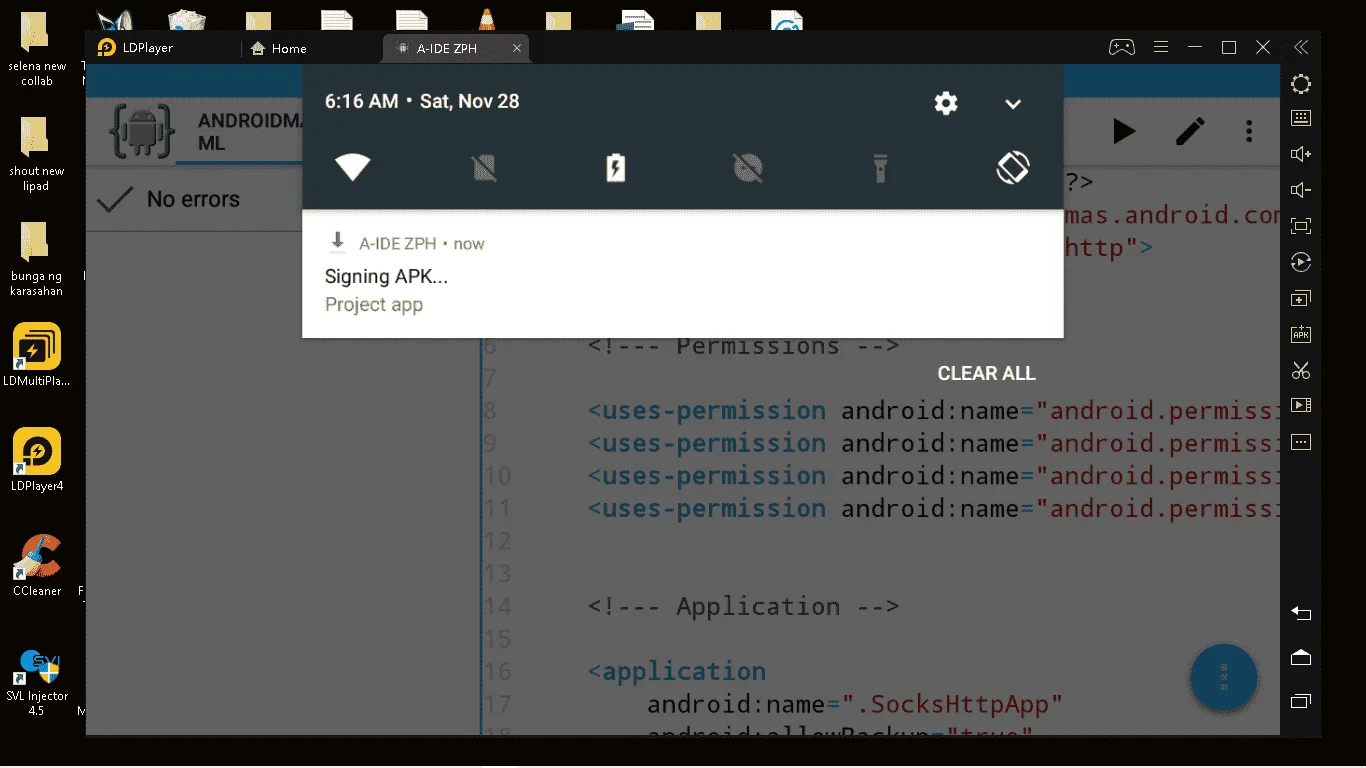Open LDPlayer settings gear in the sidebar

tap(1301, 84)
